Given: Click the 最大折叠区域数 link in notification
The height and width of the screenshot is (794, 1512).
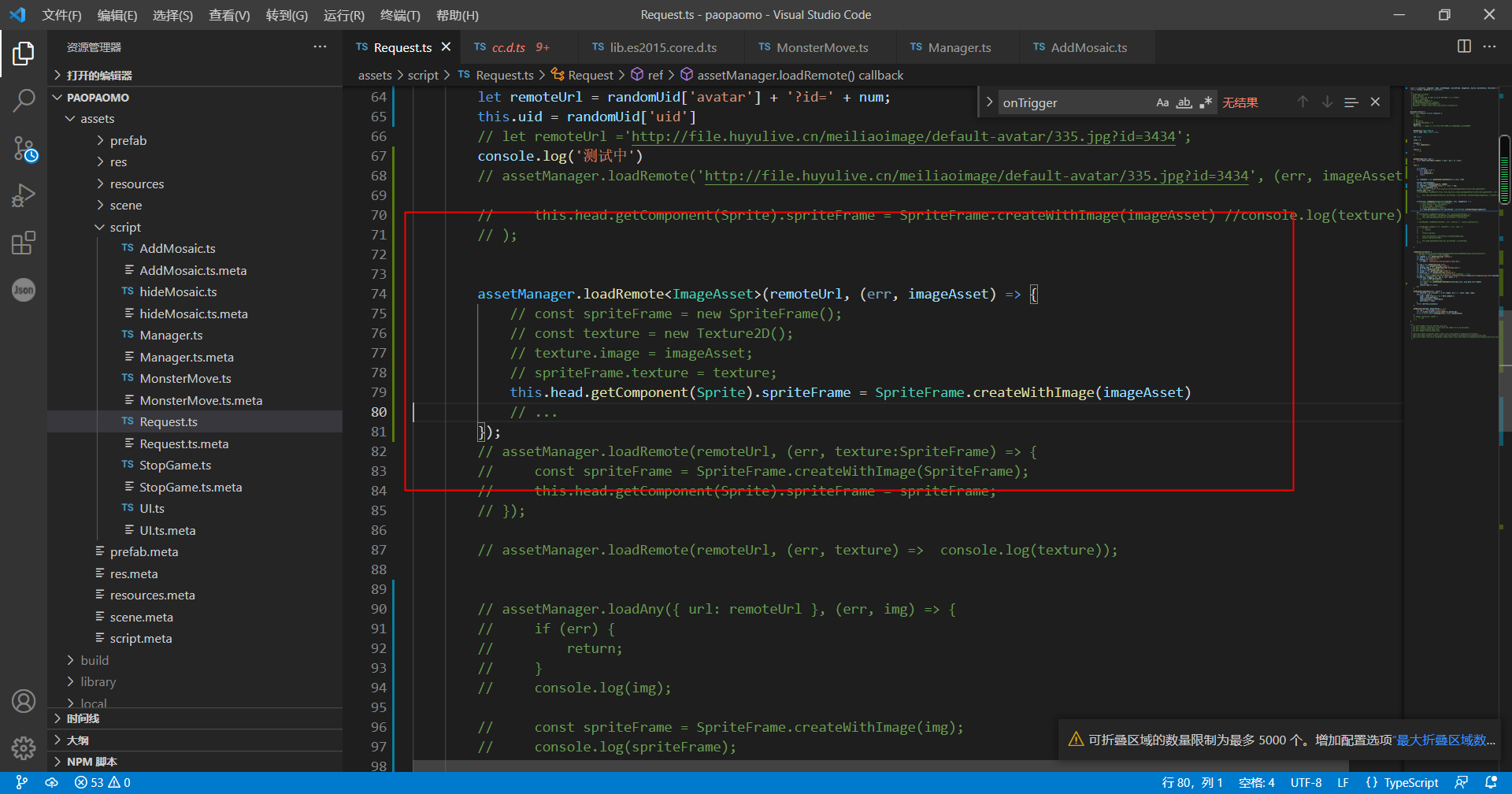Looking at the screenshot, I should tap(1444, 740).
